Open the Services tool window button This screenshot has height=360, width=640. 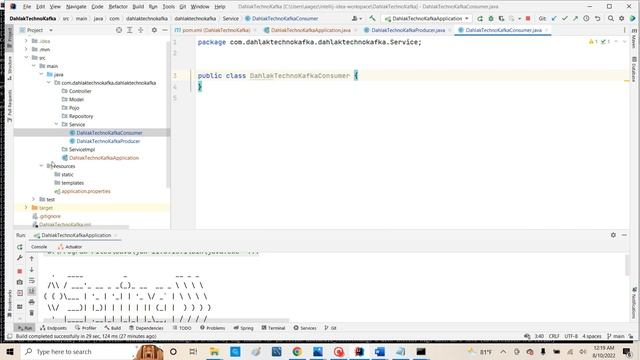pos(305,328)
